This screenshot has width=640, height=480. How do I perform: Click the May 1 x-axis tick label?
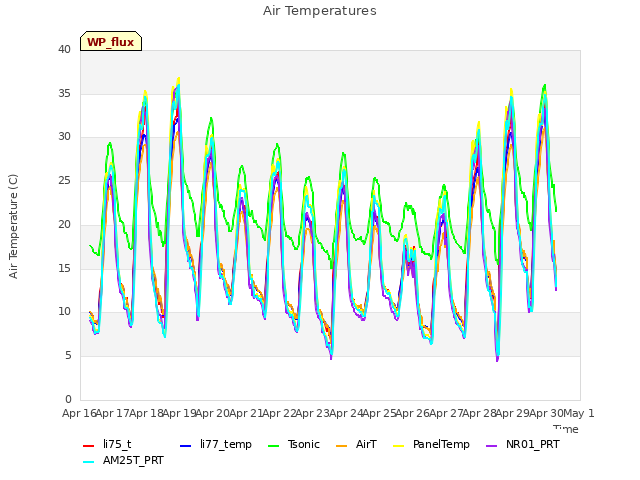578,413
